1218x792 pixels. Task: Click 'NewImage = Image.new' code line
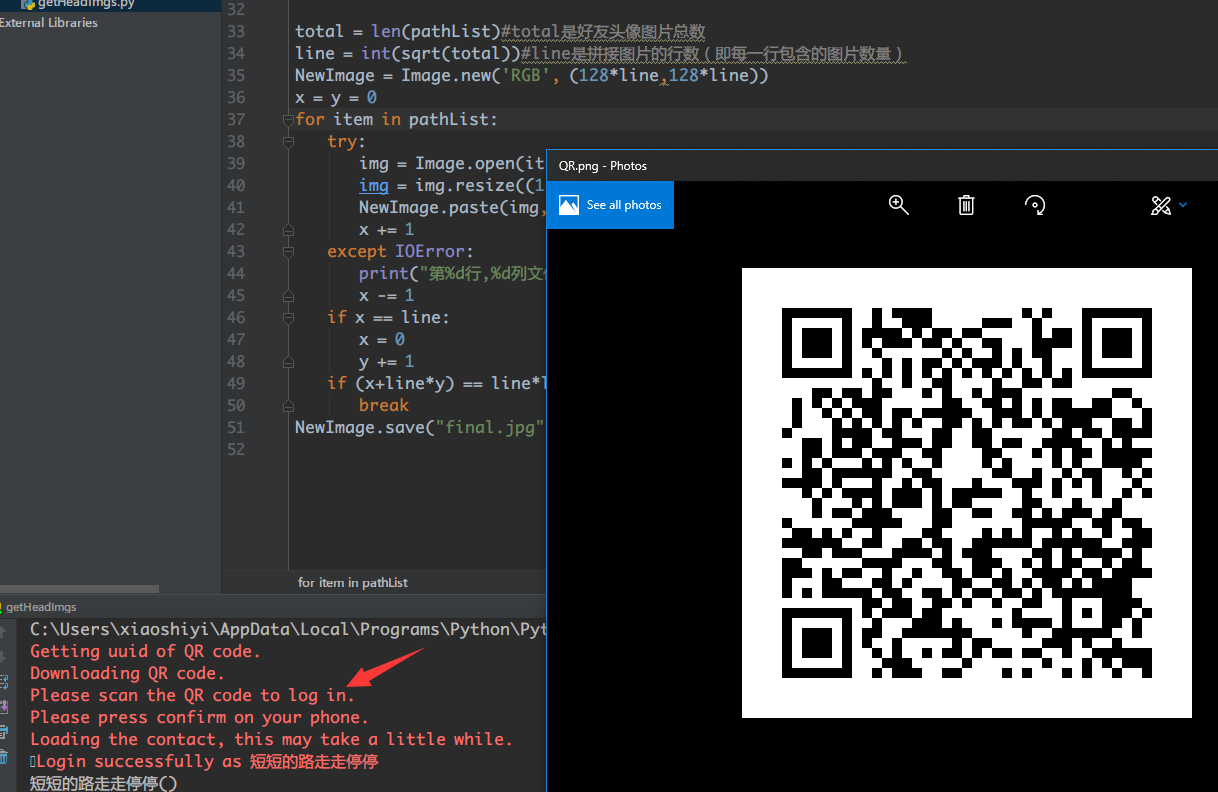click(532, 75)
